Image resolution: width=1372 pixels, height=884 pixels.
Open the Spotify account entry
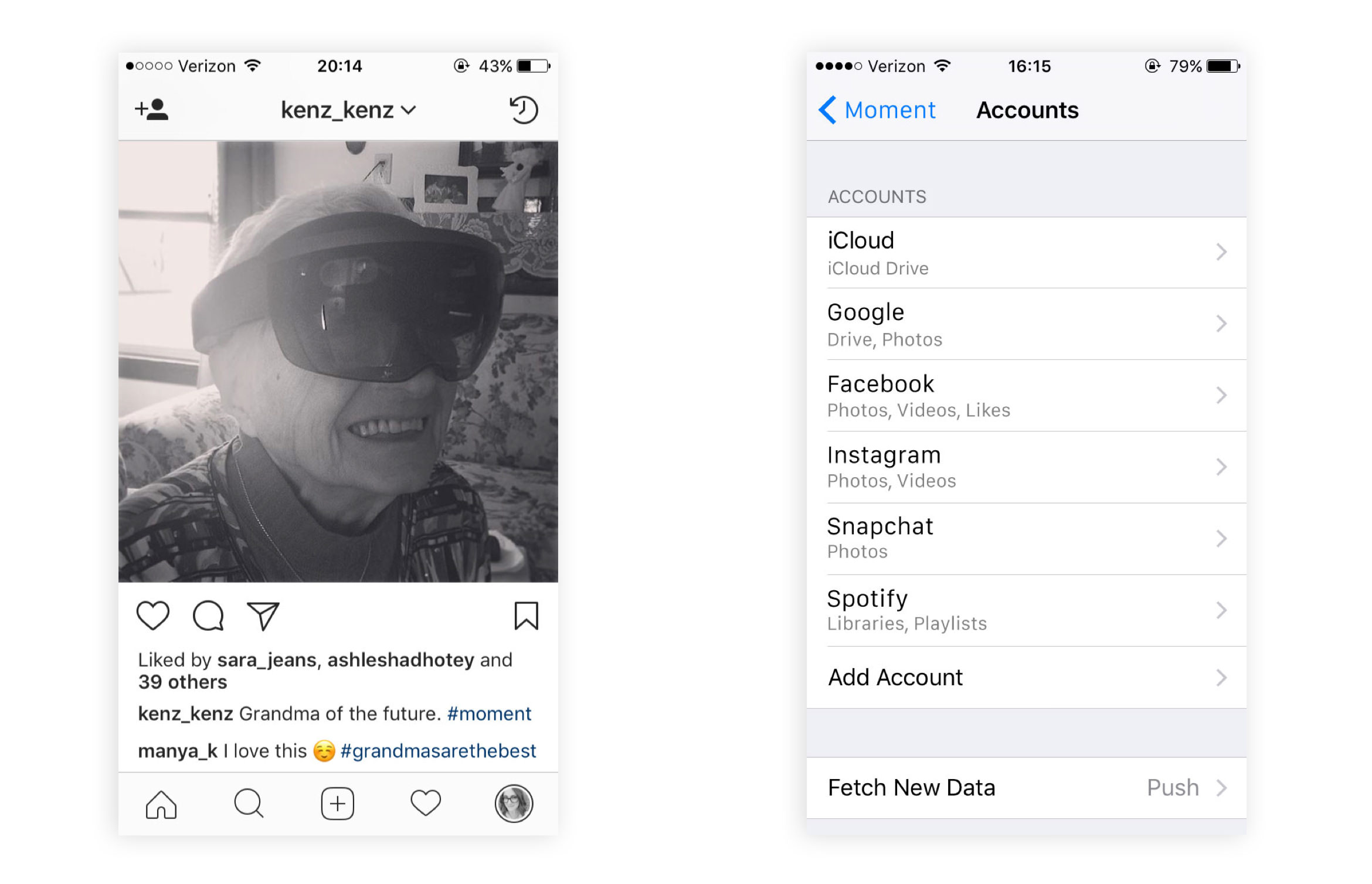(1027, 610)
